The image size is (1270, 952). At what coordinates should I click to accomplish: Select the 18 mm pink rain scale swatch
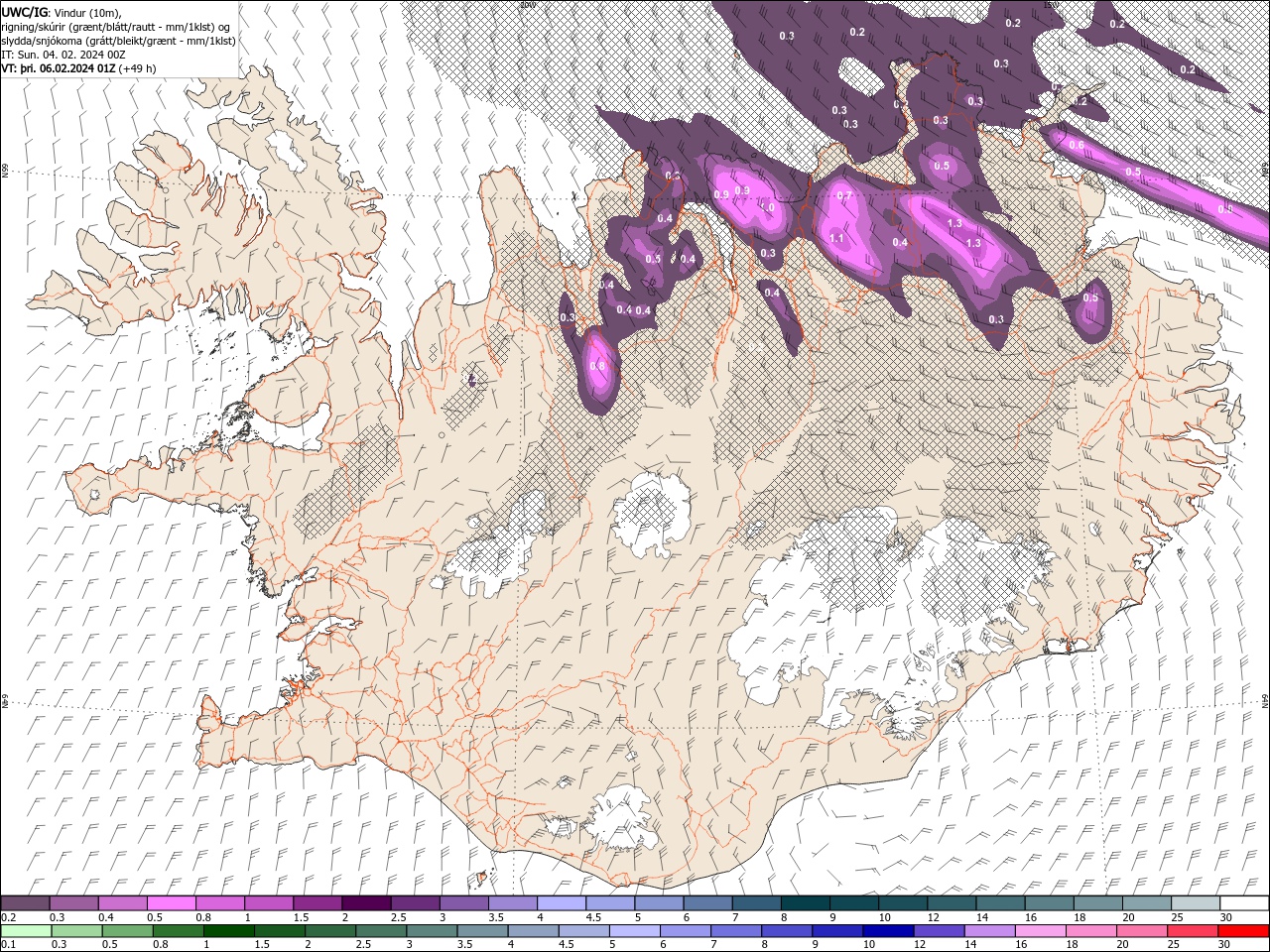1089,930
